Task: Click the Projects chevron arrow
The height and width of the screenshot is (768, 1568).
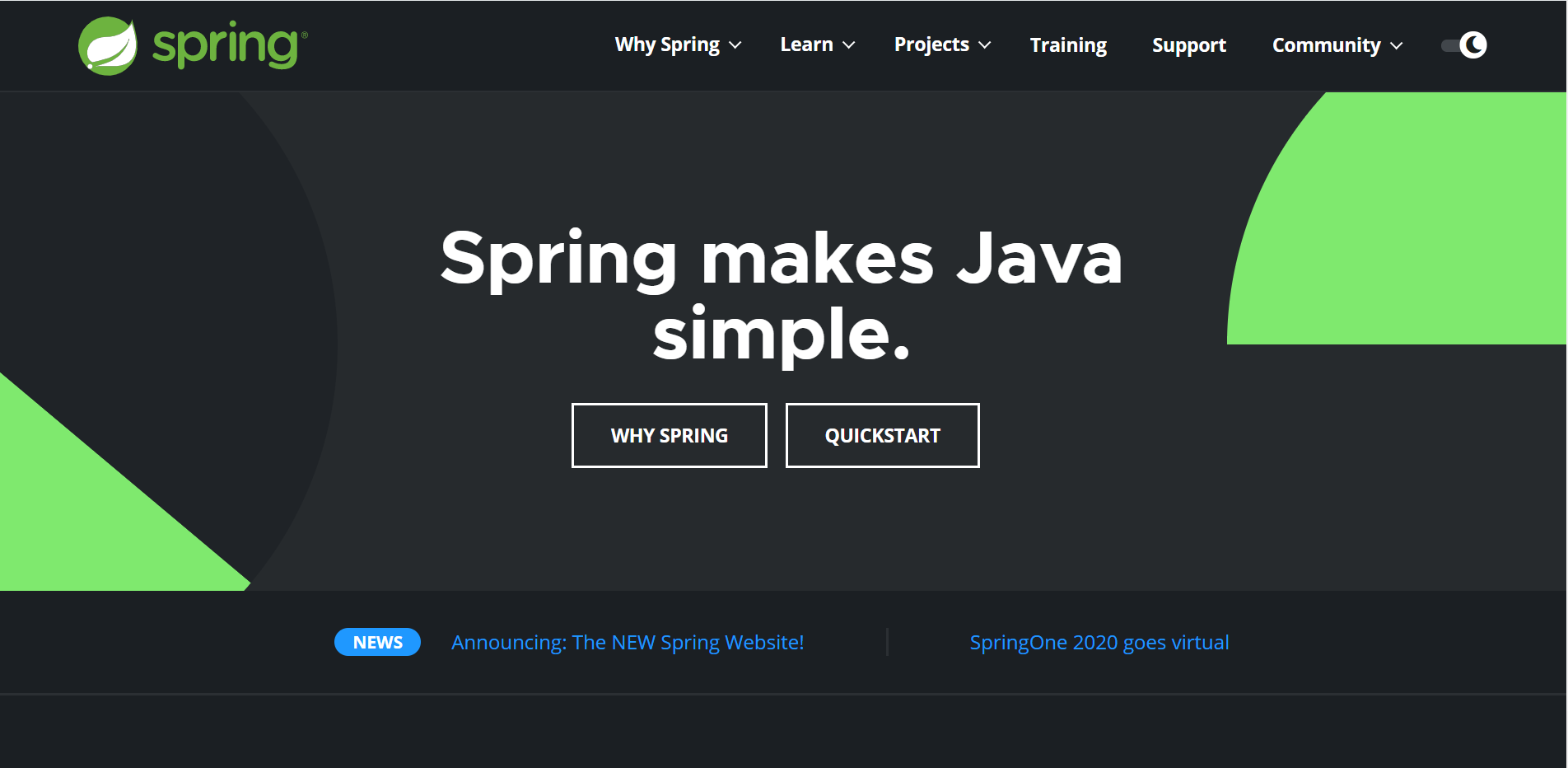Action: [x=985, y=46]
